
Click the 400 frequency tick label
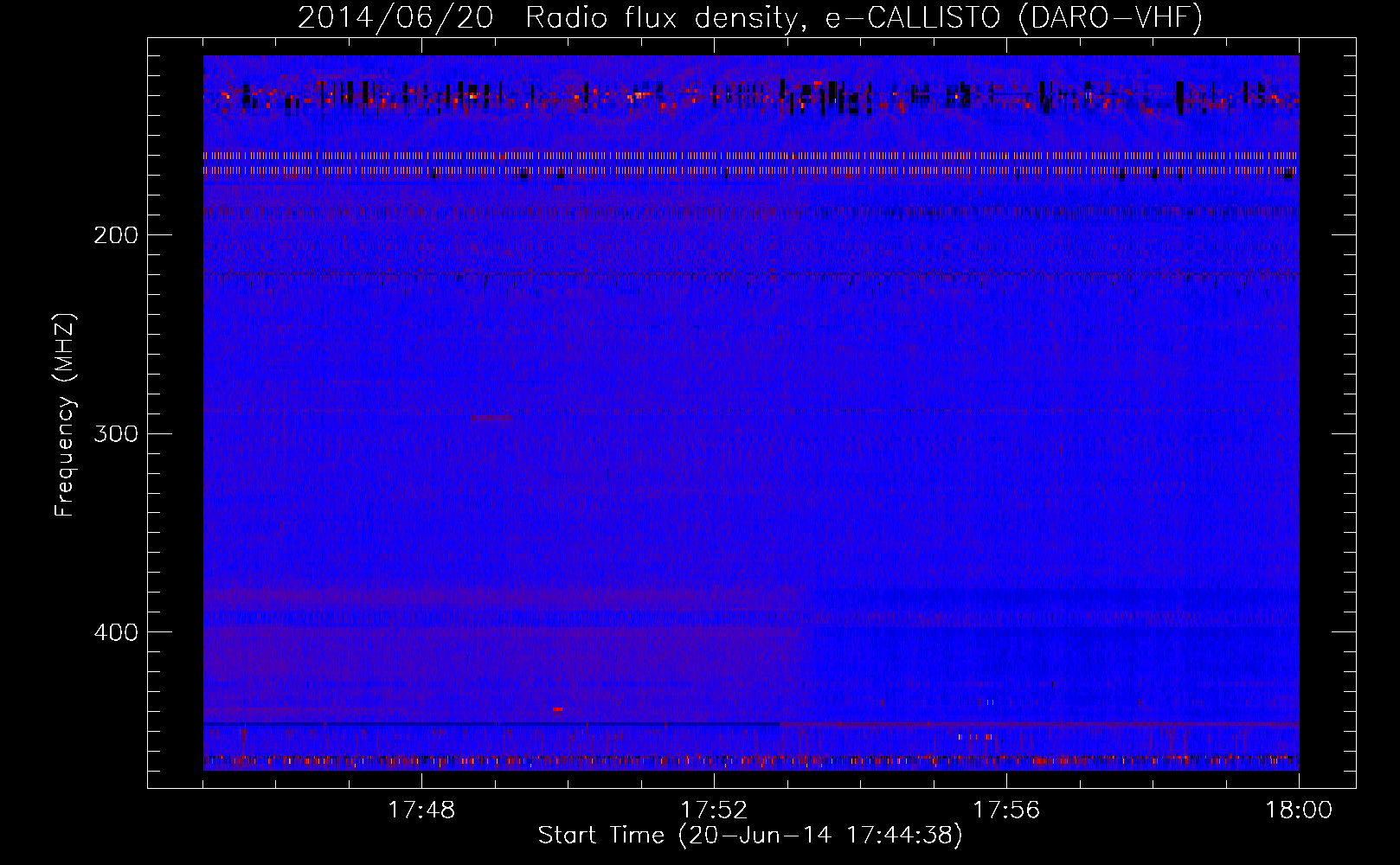click(x=116, y=632)
